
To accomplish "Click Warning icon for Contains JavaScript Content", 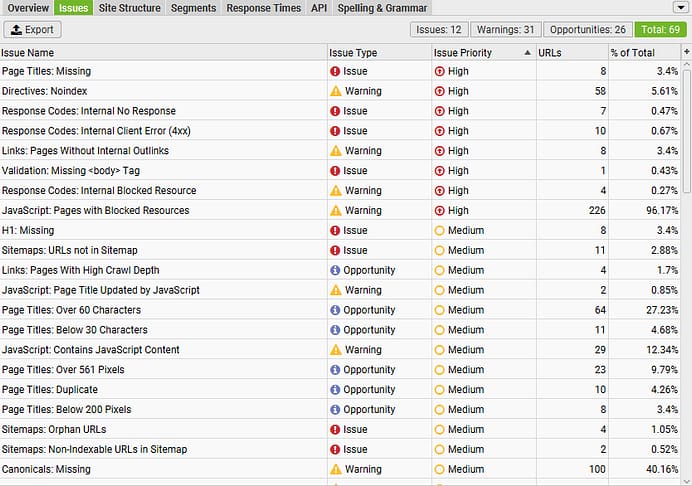I will tap(336, 350).
